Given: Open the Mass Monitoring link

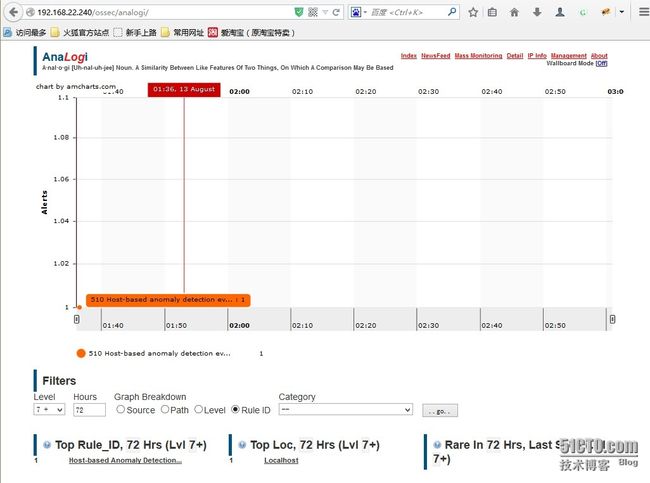Looking at the screenshot, I should [478, 56].
